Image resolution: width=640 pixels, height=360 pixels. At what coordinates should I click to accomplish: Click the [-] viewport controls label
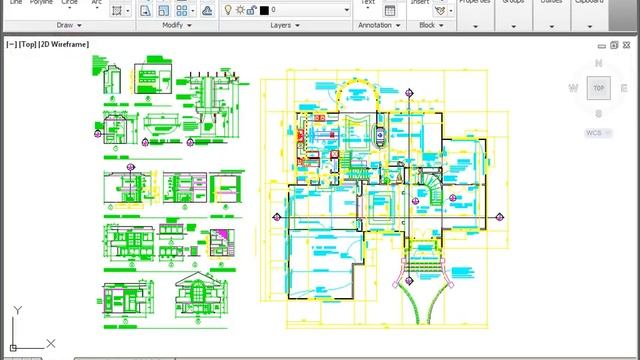click(x=11, y=44)
